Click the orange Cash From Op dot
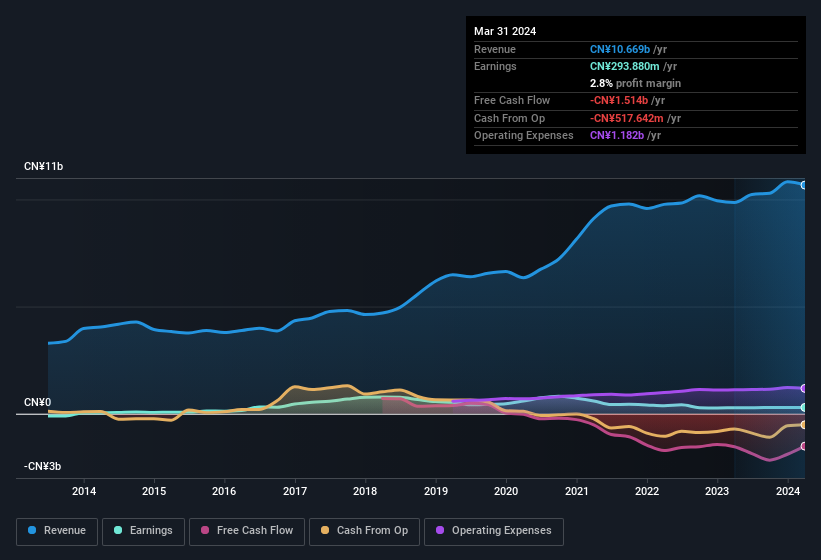Screen dimensions: 821x560 [326, 531]
